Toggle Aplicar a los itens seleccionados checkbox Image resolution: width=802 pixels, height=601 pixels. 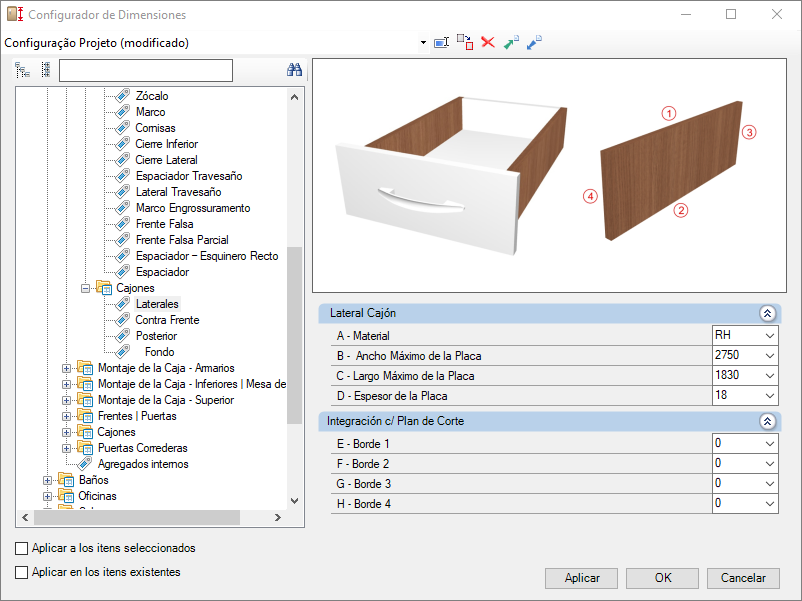[21, 548]
